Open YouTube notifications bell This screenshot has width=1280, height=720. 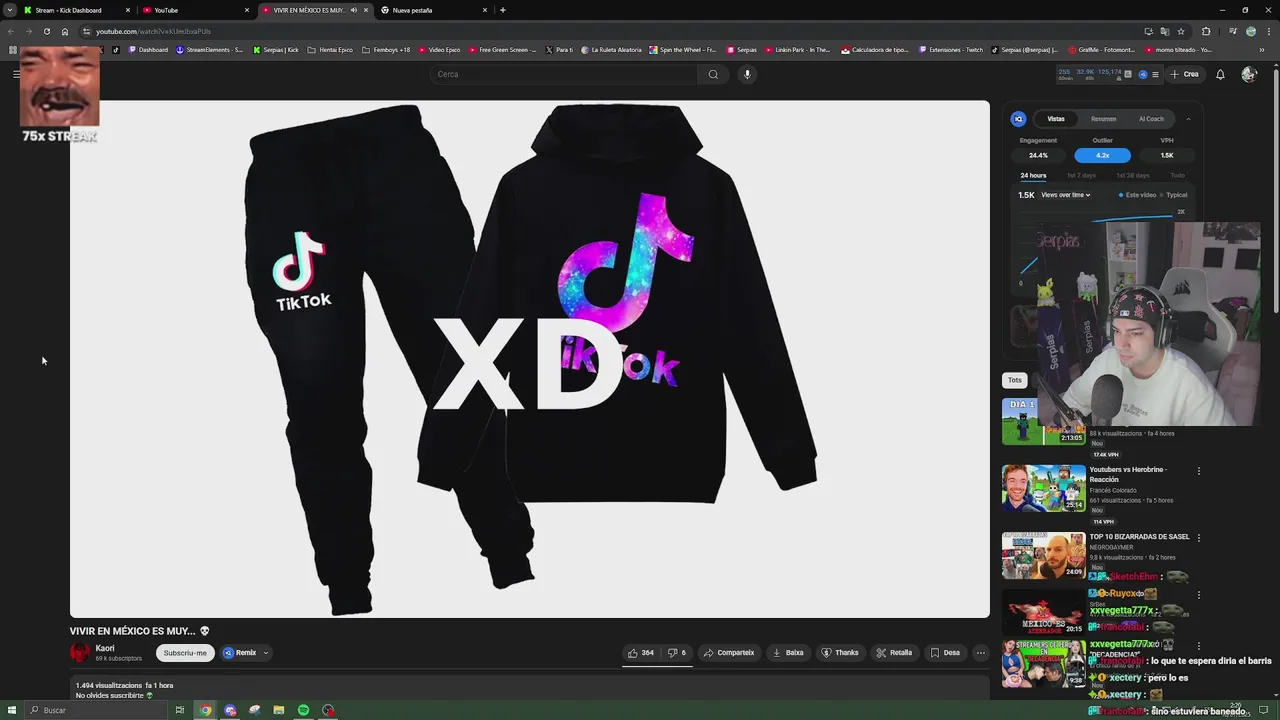pyautogui.click(x=1220, y=74)
